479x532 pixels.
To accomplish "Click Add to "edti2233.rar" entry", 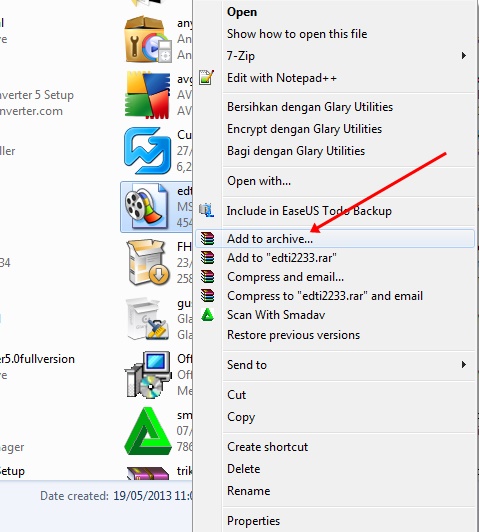I will 282,258.
